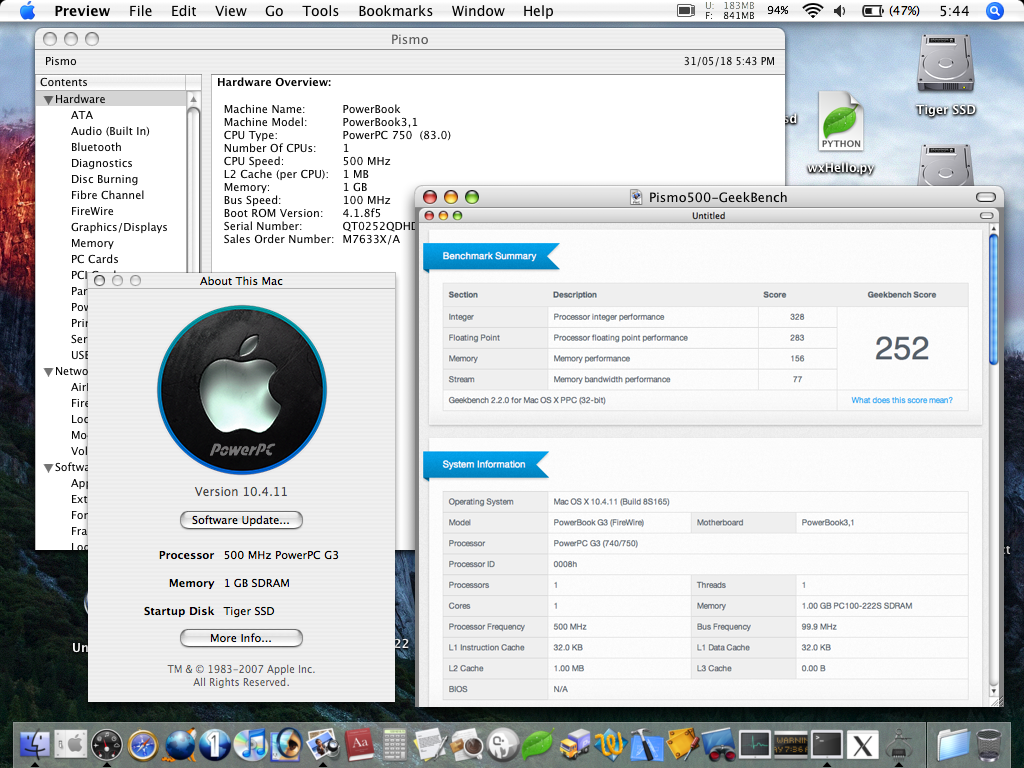Click serial number QT0252QDHD value
The height and width of the screenshot is (768, 1024).
click(379, 226)
